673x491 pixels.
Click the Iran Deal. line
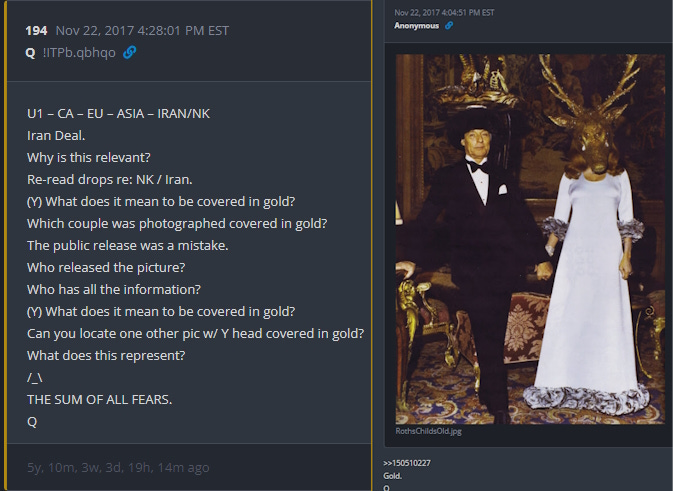56,136
